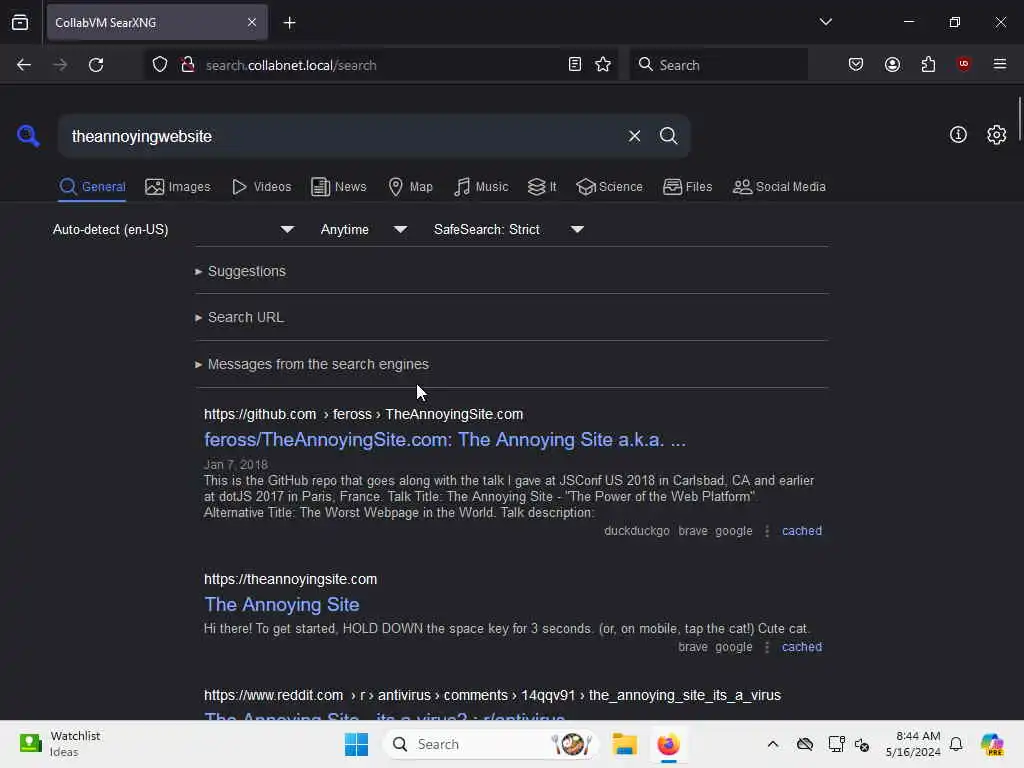Click the SearXNG magnifier logo

[x=28, y=136]
